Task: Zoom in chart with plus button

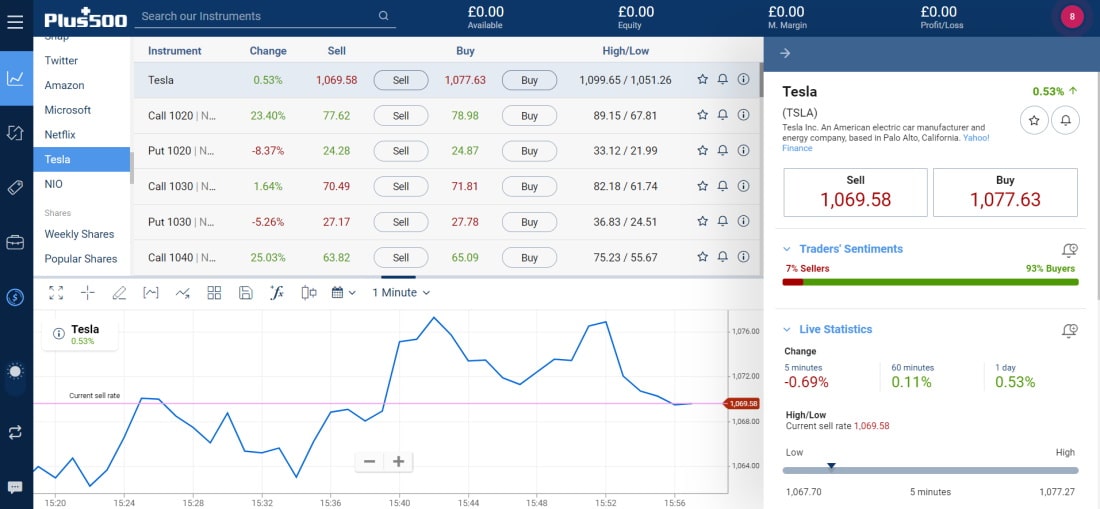Action: pyautogui.click(x=398, y=461)
